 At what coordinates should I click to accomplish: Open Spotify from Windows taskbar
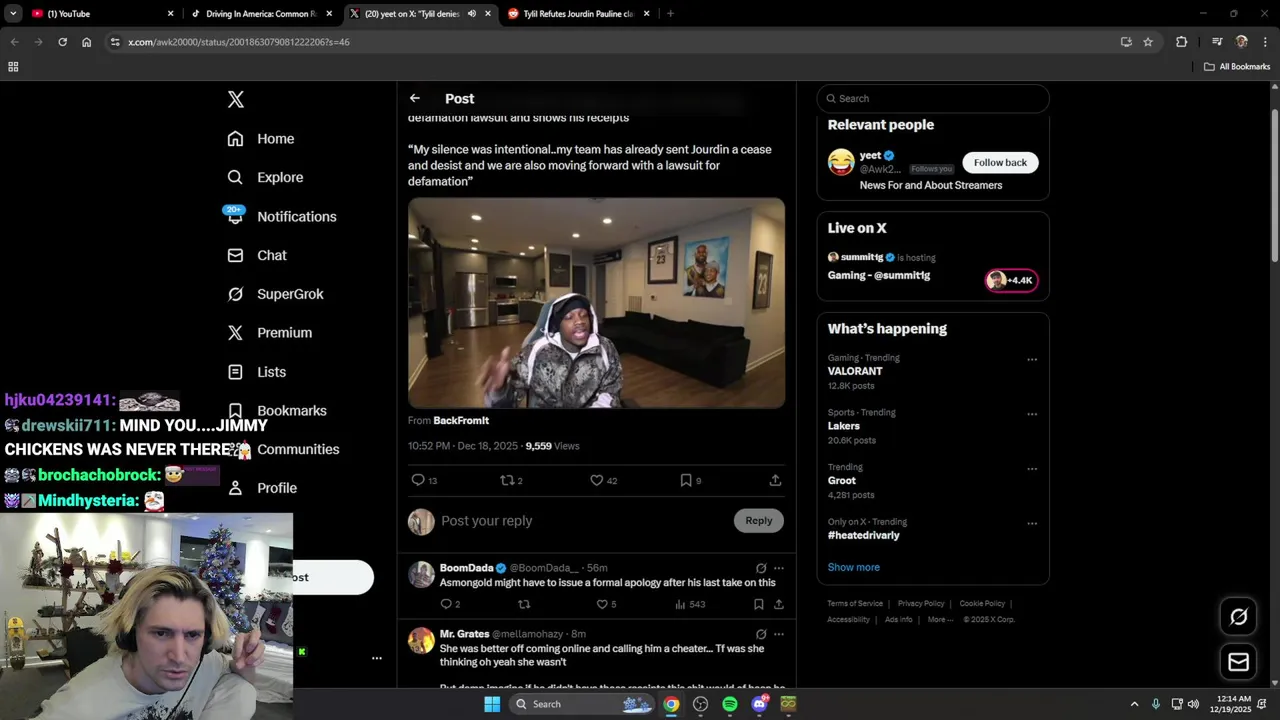click(730, 704)
